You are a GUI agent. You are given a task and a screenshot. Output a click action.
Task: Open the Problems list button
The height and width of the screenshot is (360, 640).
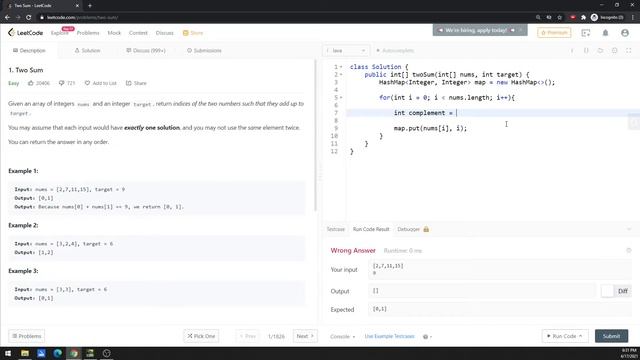27,336
